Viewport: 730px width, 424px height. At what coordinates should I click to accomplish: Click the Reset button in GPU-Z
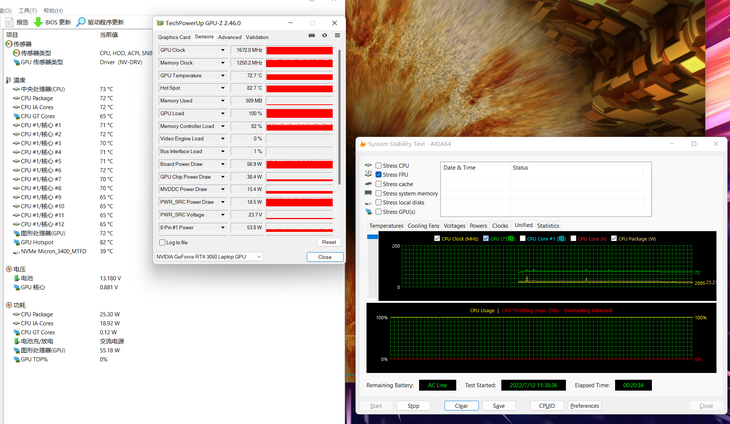328,242
